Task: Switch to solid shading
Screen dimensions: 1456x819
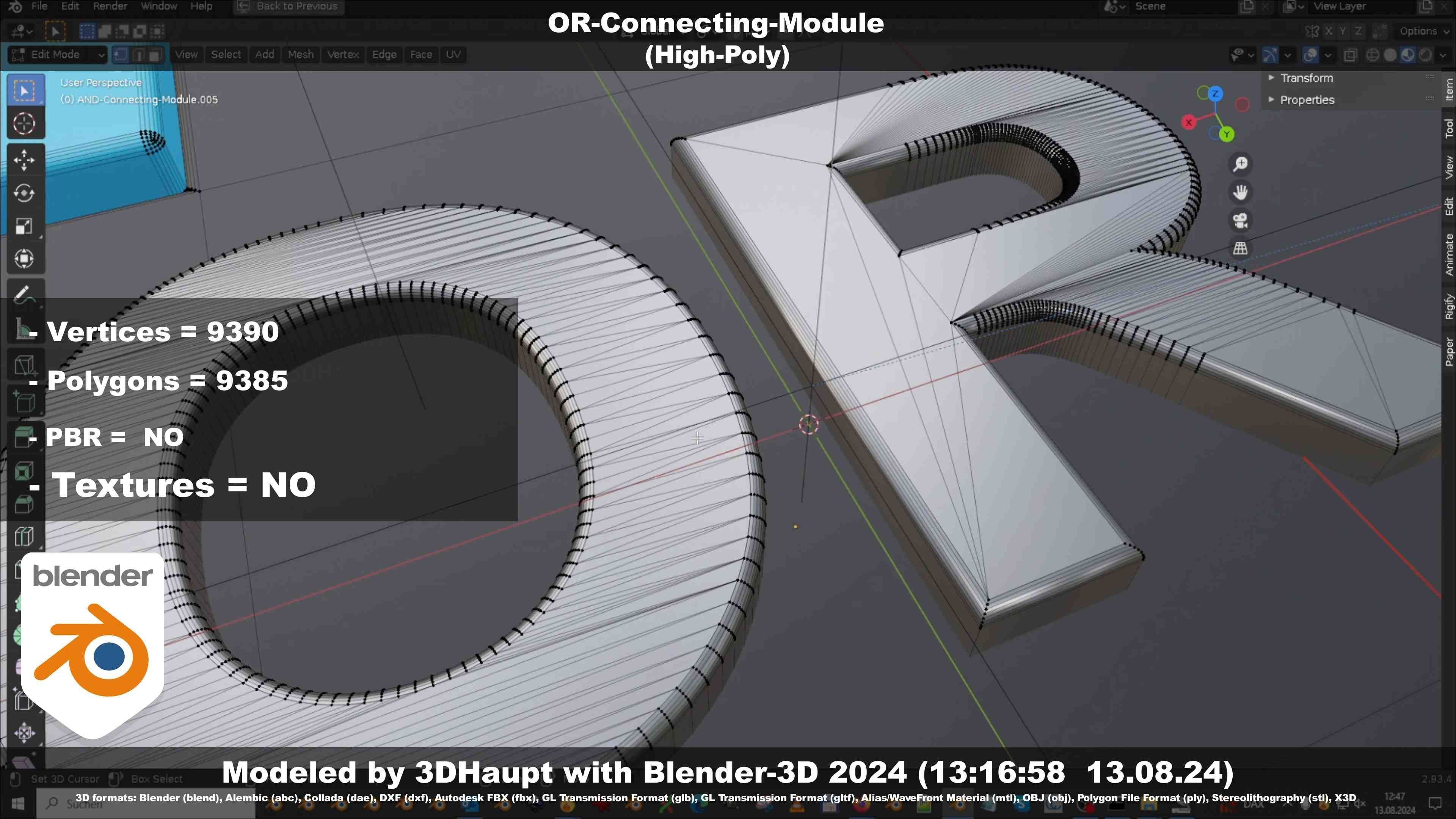Action: [x=1390, y=55]
